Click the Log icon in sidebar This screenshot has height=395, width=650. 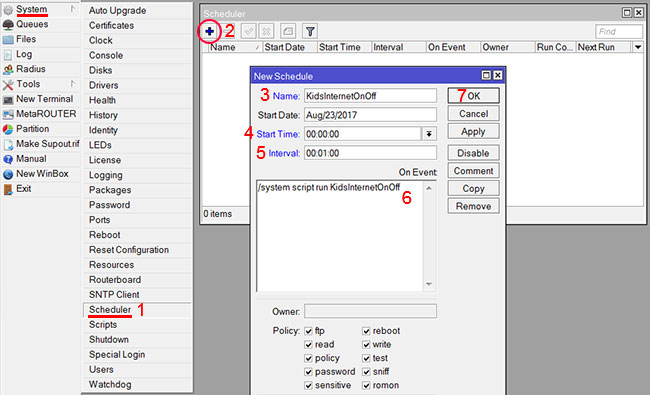pos(8,54)
